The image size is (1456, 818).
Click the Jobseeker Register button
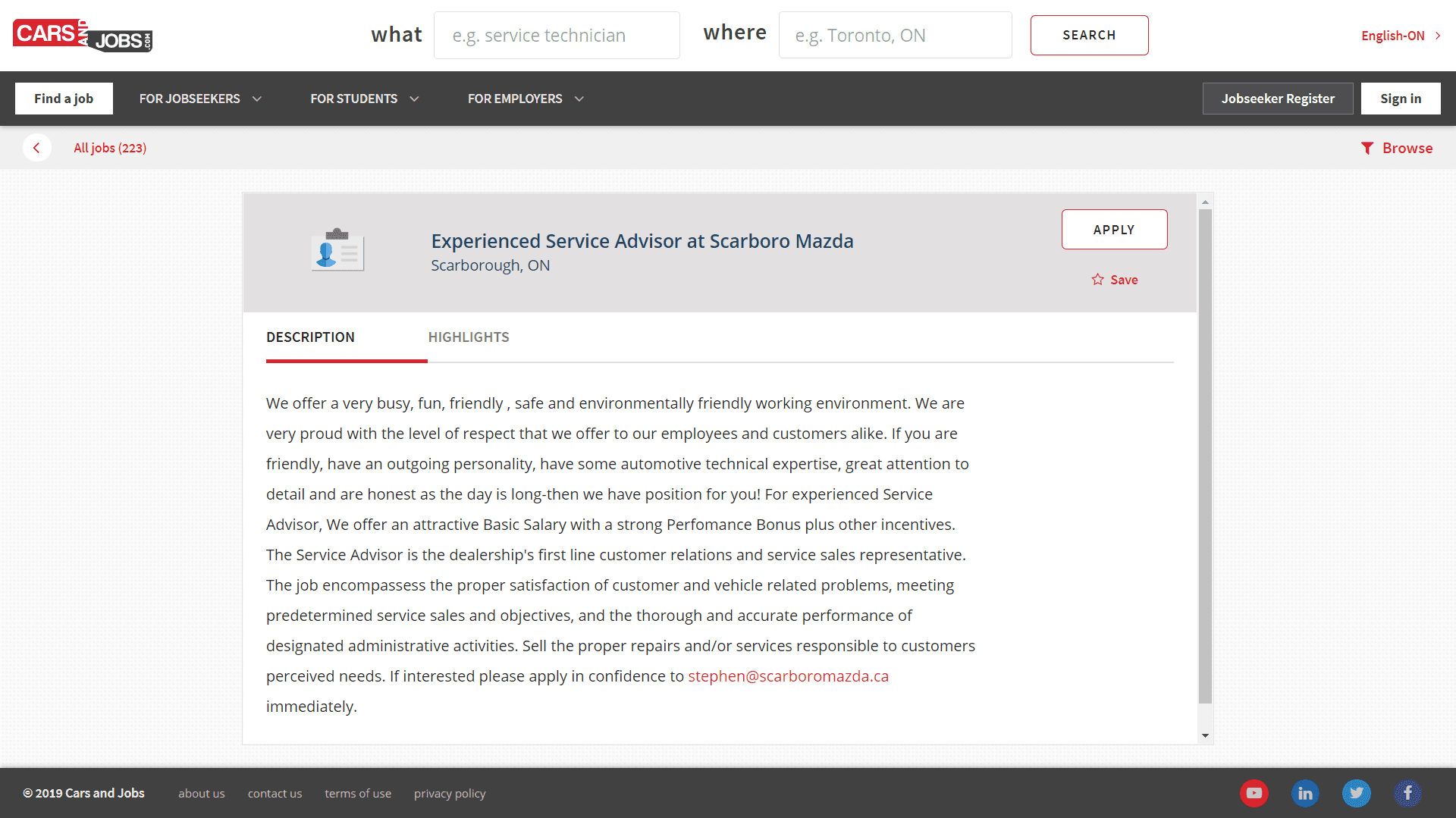pyautogui.click(x=1278, y=99)
